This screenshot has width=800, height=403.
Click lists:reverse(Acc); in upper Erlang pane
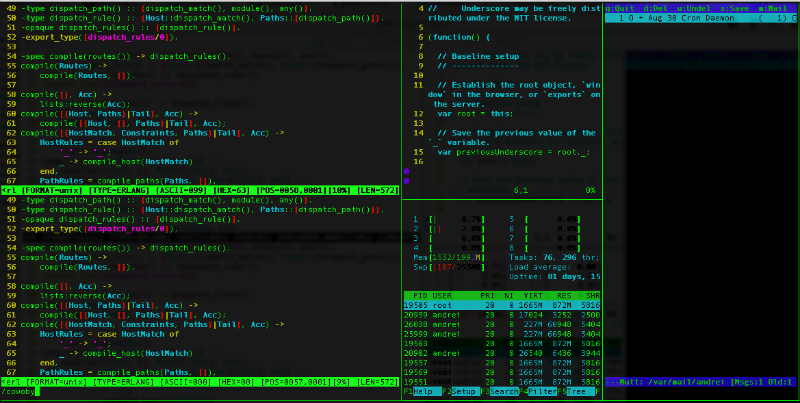point(85,104)
